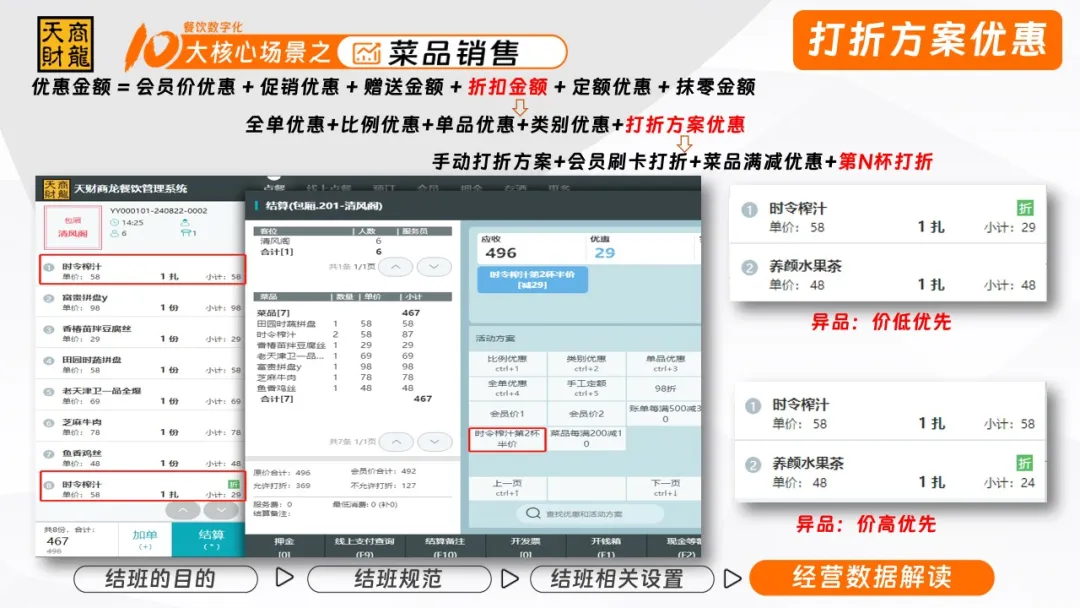Click the 折 badge on order row 8
The height and width of the screenshot is (608, 1080).
[234, 484]
